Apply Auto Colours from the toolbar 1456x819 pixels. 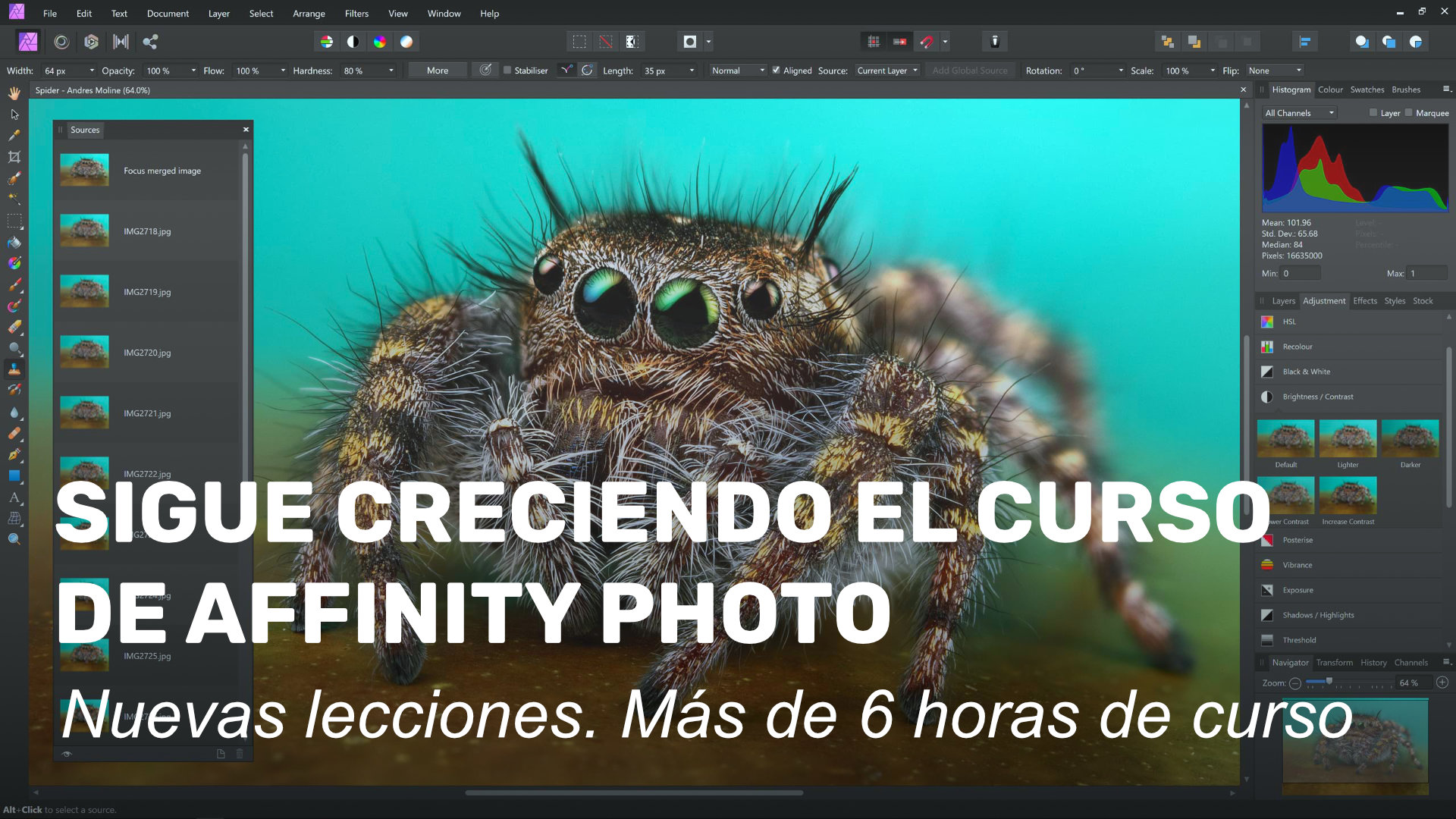[x=380, y=42]
